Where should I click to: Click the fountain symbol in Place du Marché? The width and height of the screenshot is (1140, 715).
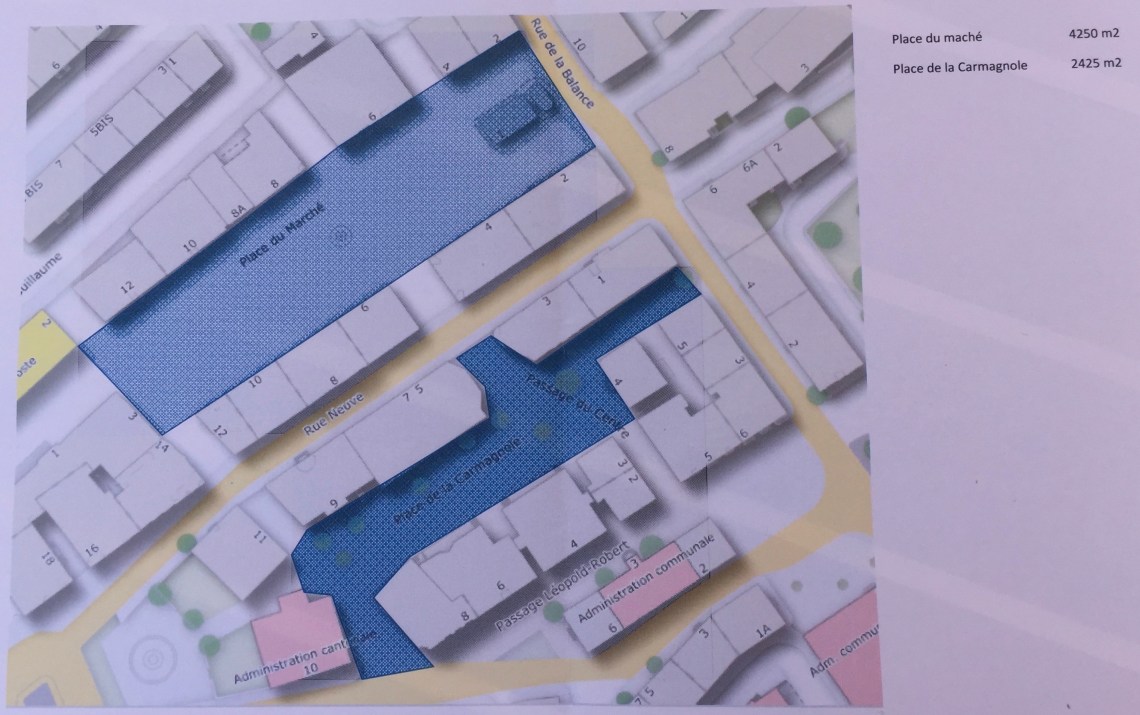[341, 236]
